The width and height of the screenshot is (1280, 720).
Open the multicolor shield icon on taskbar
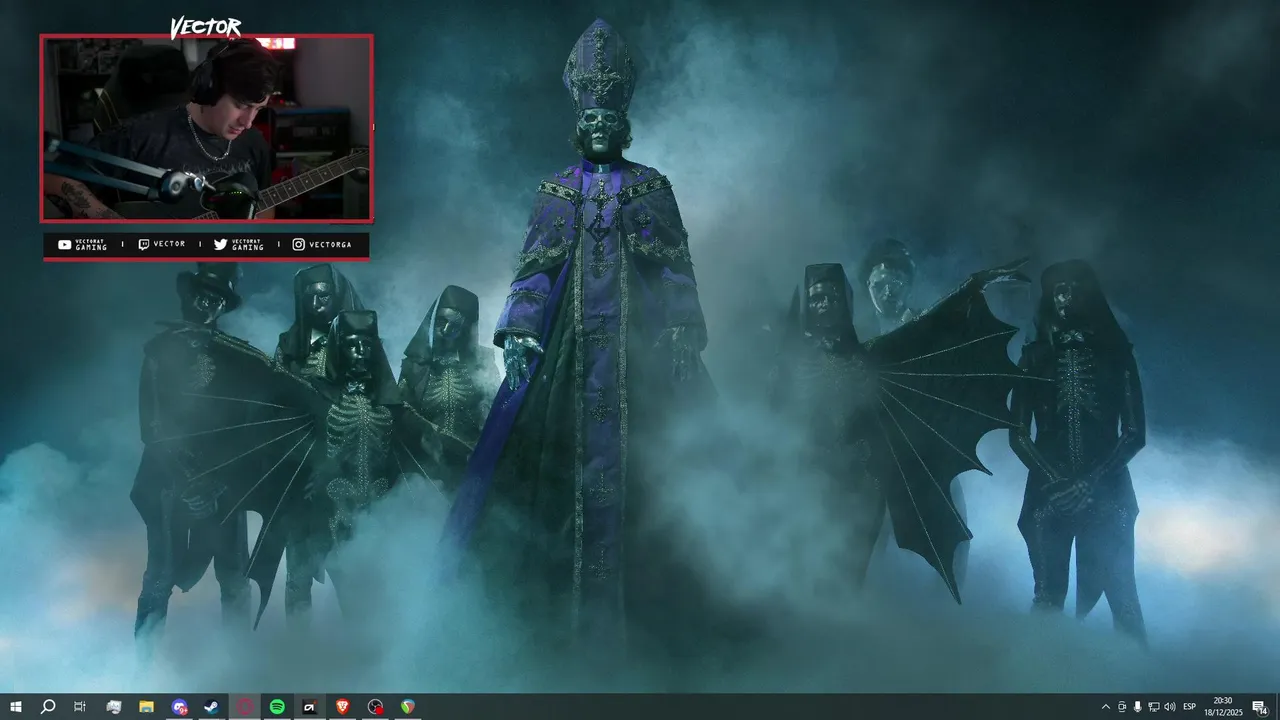click(x=408, y=707)
